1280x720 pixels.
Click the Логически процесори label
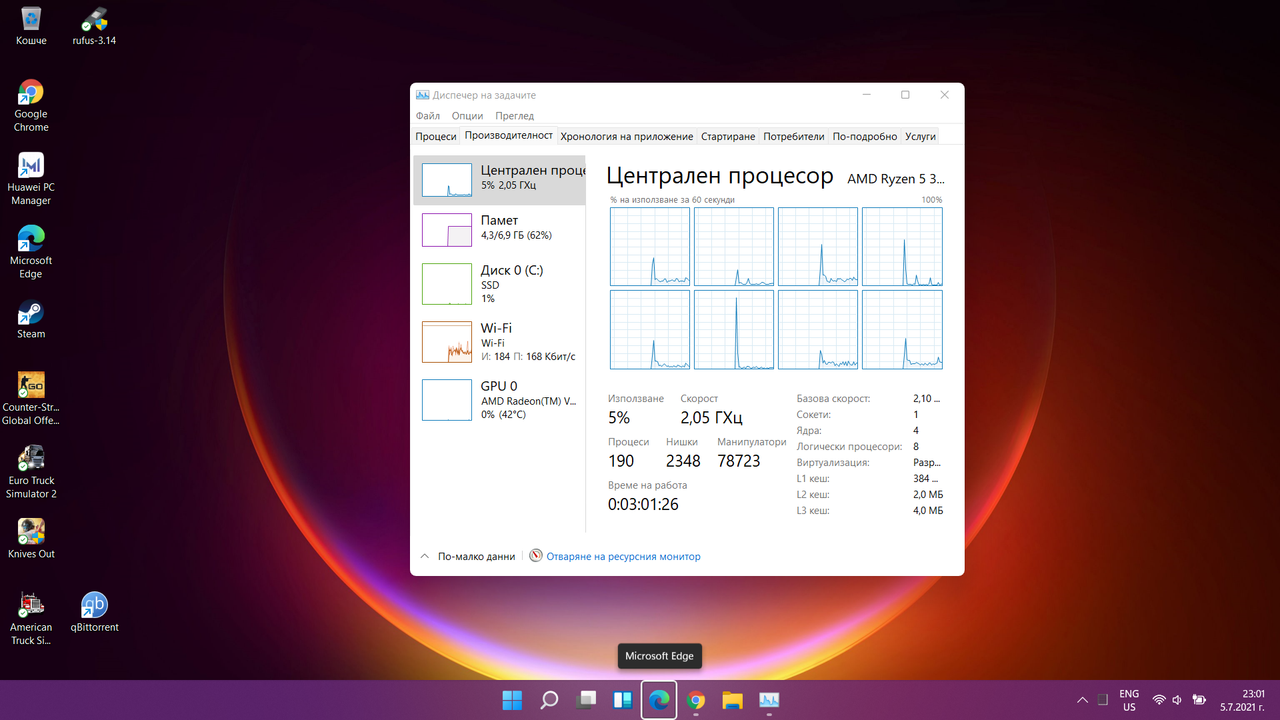click(849, 447)
